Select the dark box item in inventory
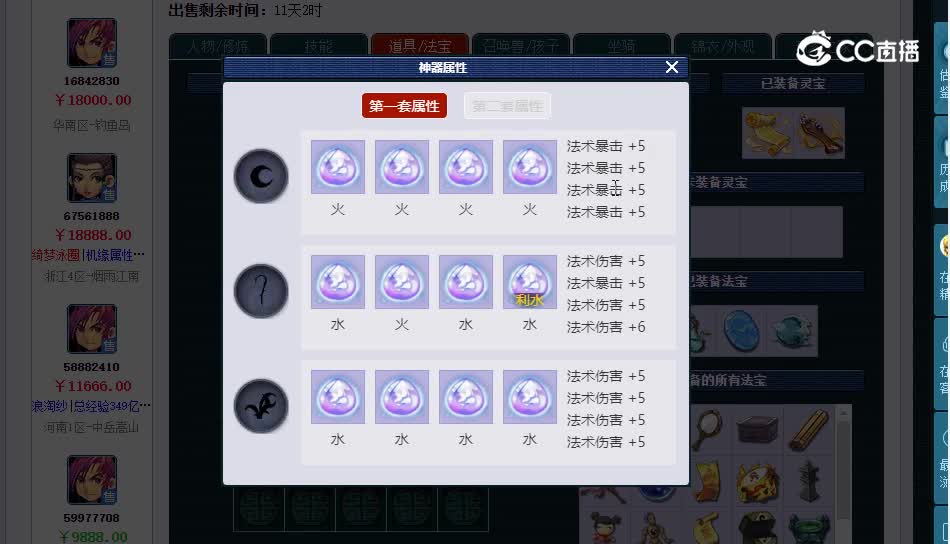Screen dimensions: 950x544 tap(757, 430)
